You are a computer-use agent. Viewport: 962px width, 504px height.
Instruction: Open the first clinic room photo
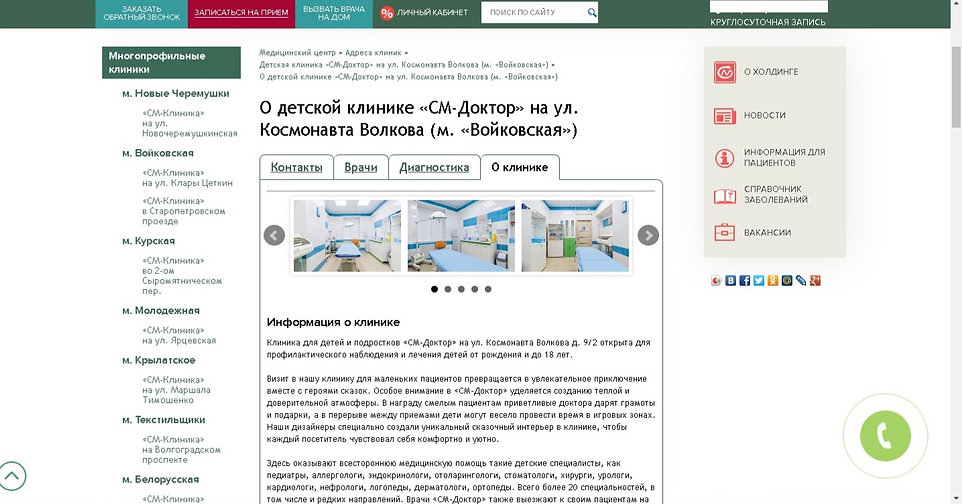pos(347,236)
